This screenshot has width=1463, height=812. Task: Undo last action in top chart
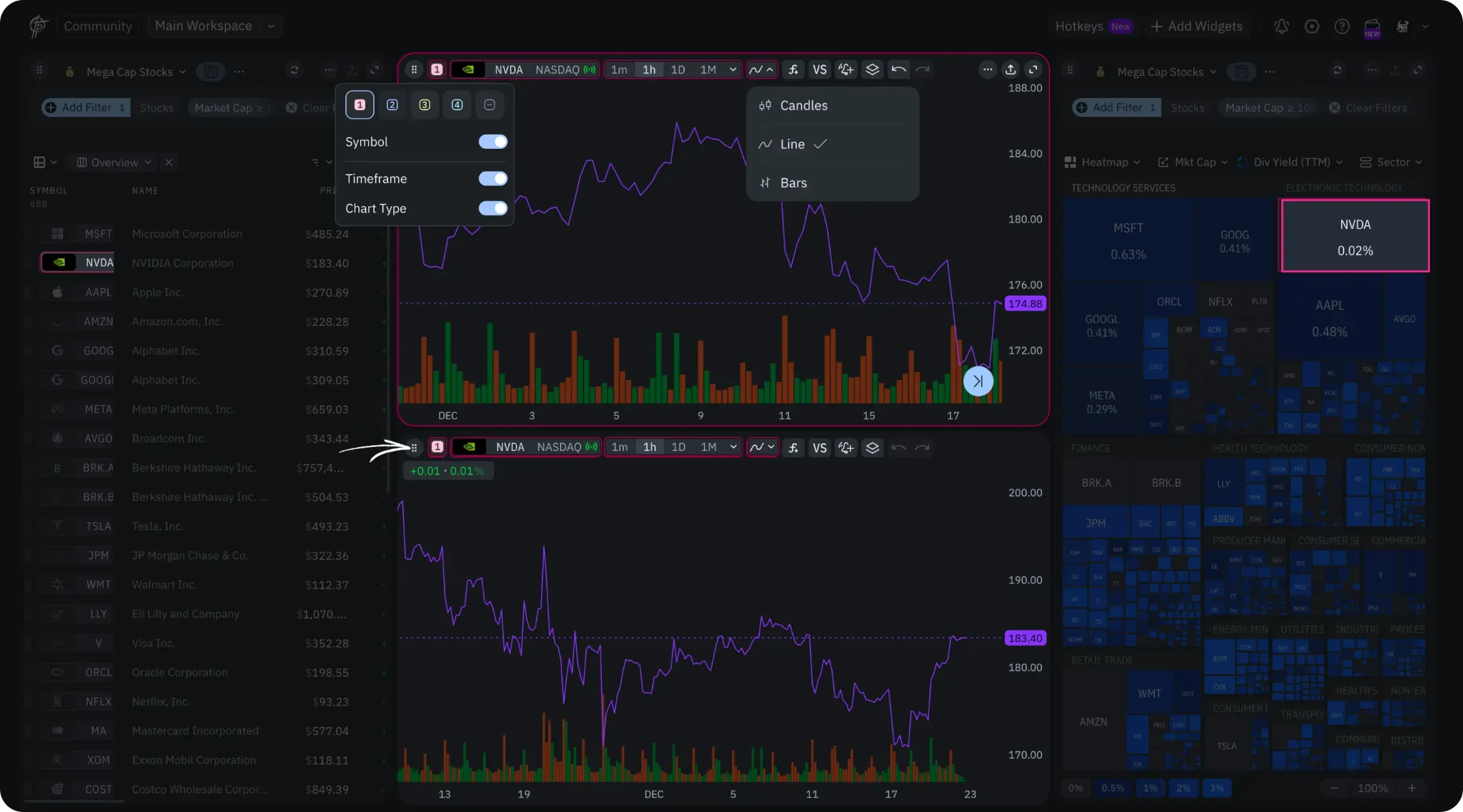[898, 69]
